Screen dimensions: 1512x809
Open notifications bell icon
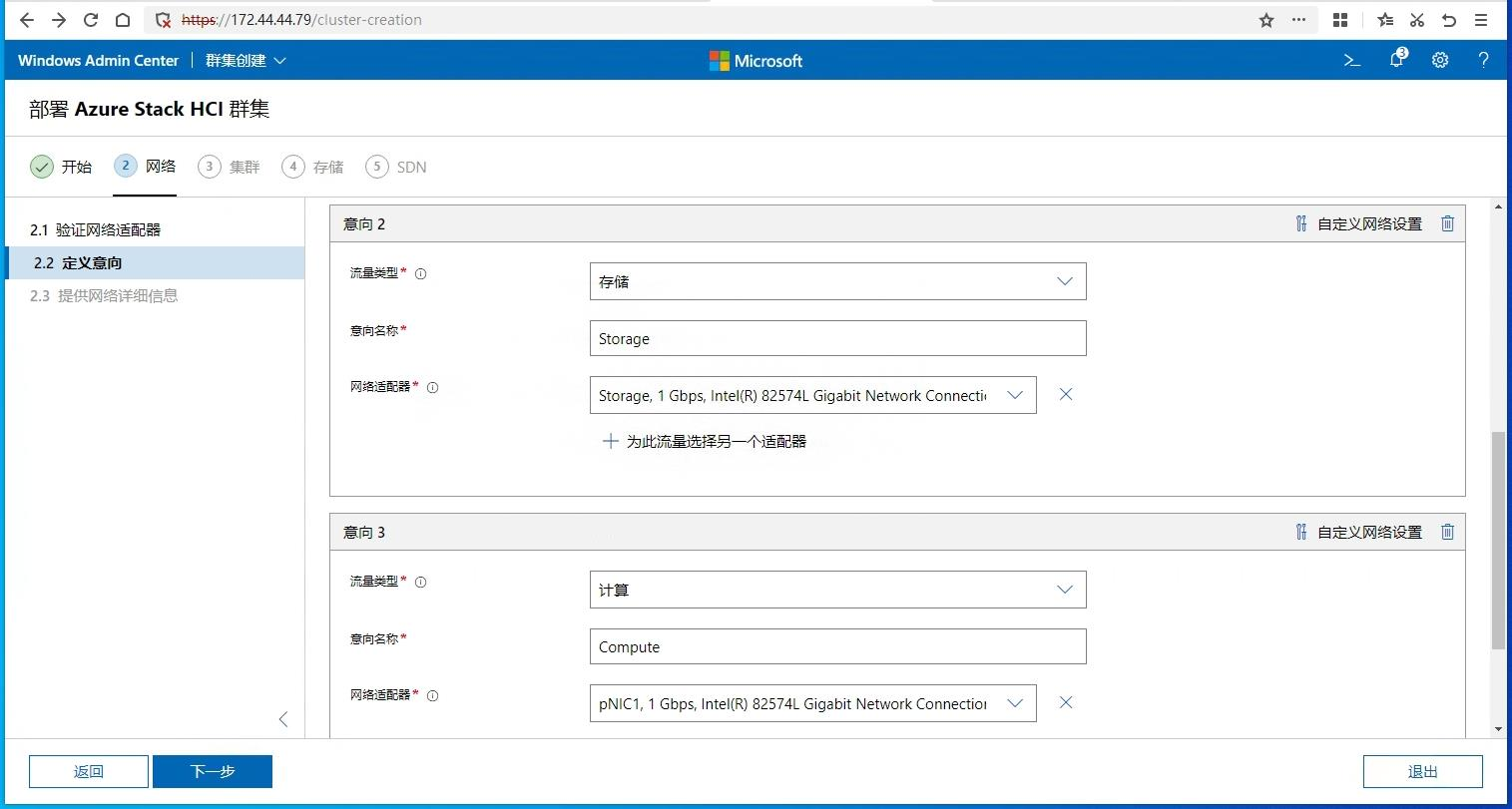tap(1397, 59)
